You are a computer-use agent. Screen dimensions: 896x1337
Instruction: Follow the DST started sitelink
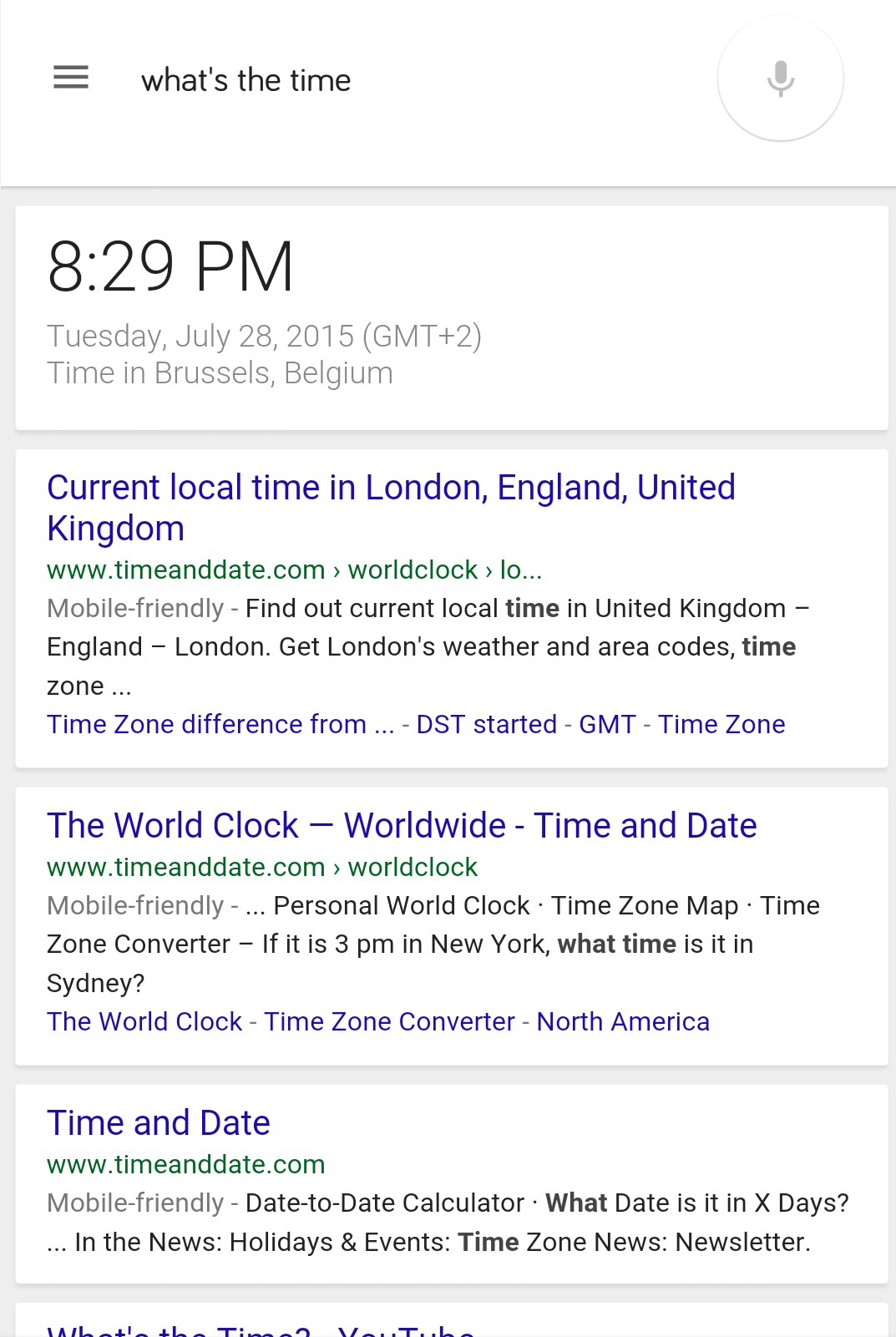486,724
